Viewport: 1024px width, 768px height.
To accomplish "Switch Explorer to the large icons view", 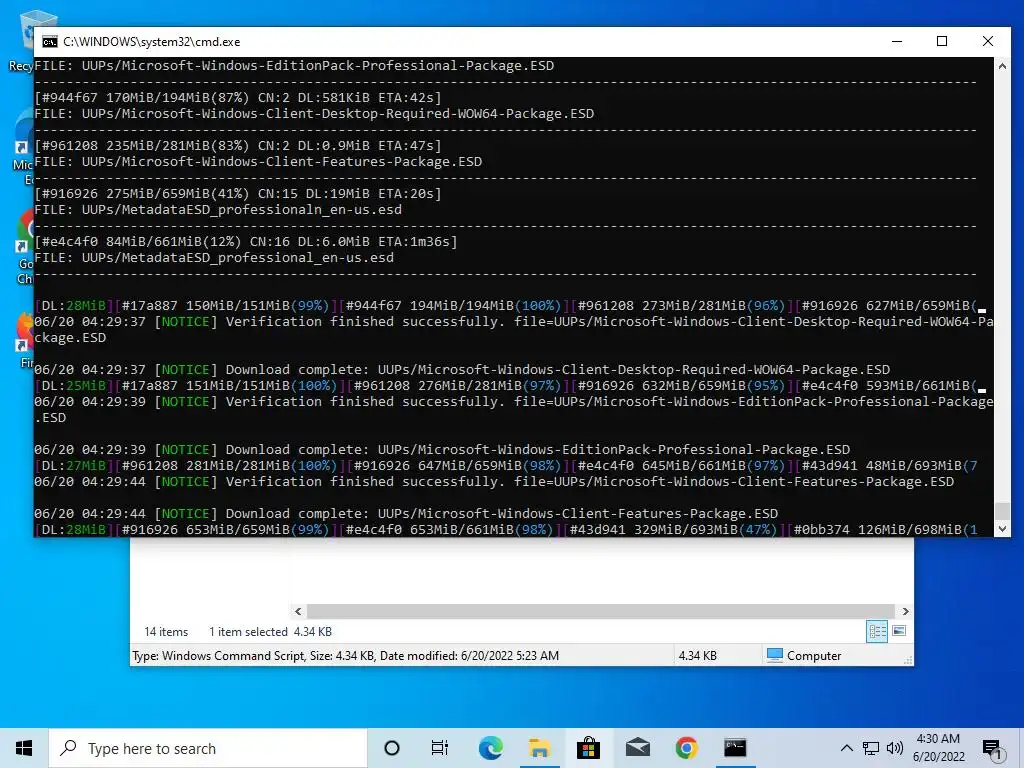I will pyautogui.click(x=899, y=631).
